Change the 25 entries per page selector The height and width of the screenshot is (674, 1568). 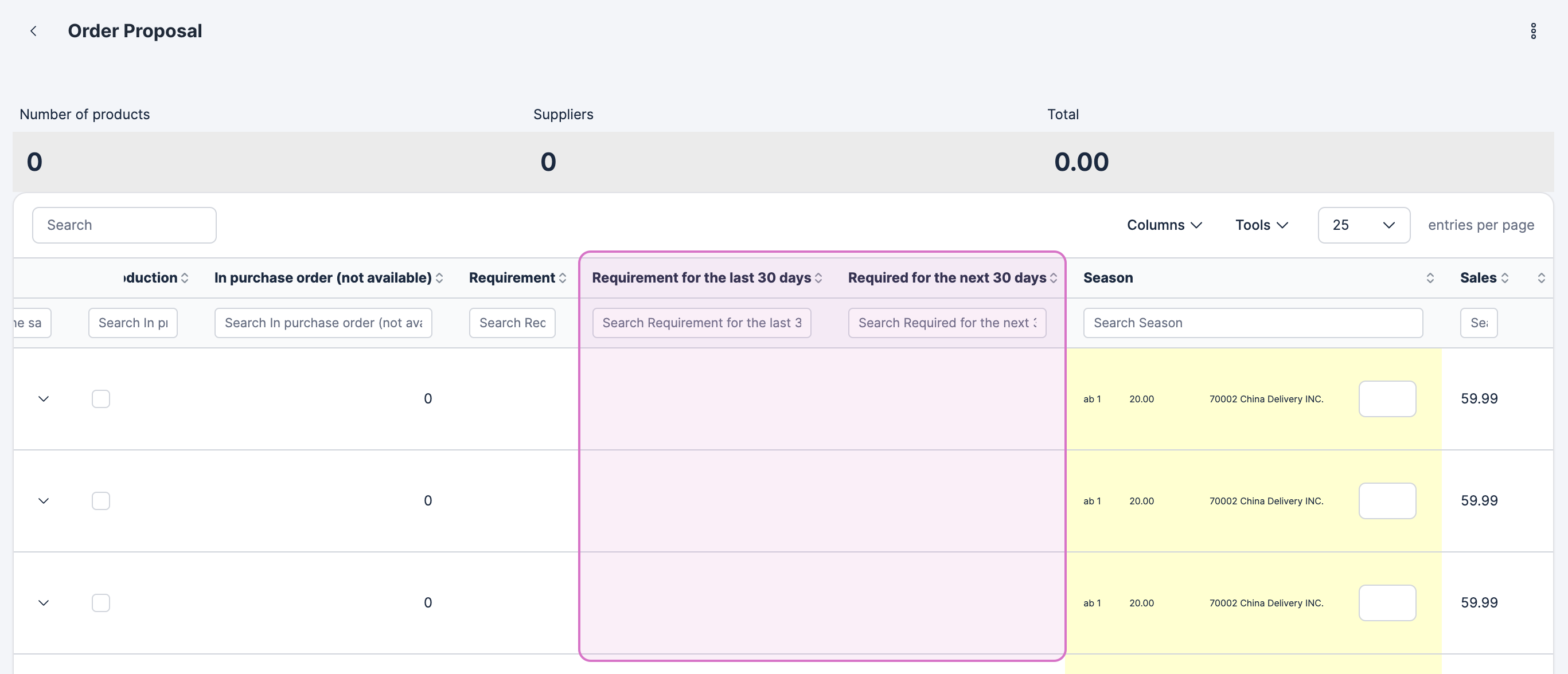[x=1363, y=225]
